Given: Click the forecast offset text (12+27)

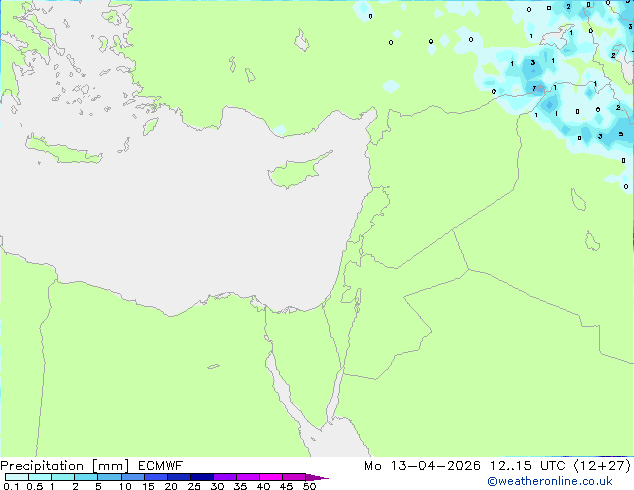Looking at the screenshot, I should [x=602, y=466].
